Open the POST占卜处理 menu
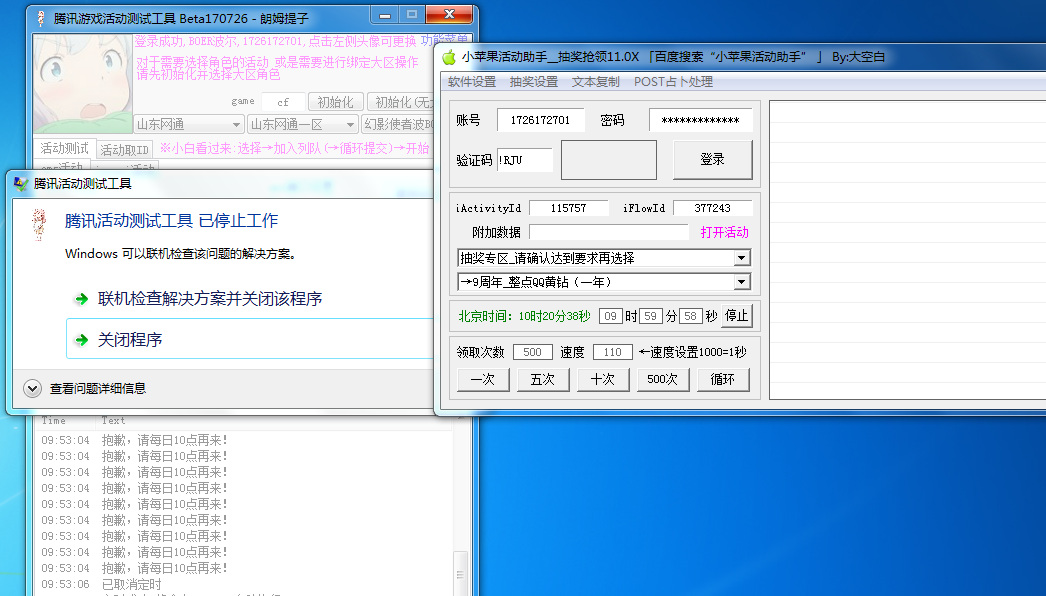 point(673,81)
